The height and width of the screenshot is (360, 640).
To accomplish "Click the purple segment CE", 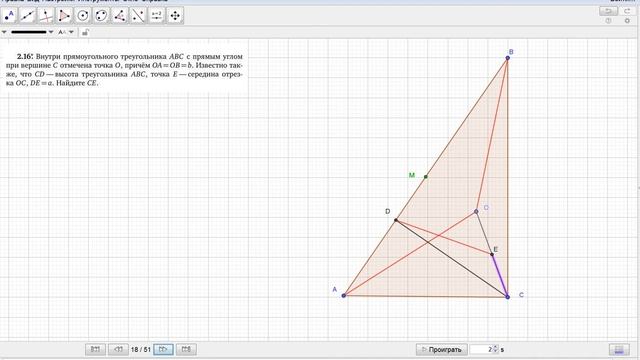I will point(500,276).
